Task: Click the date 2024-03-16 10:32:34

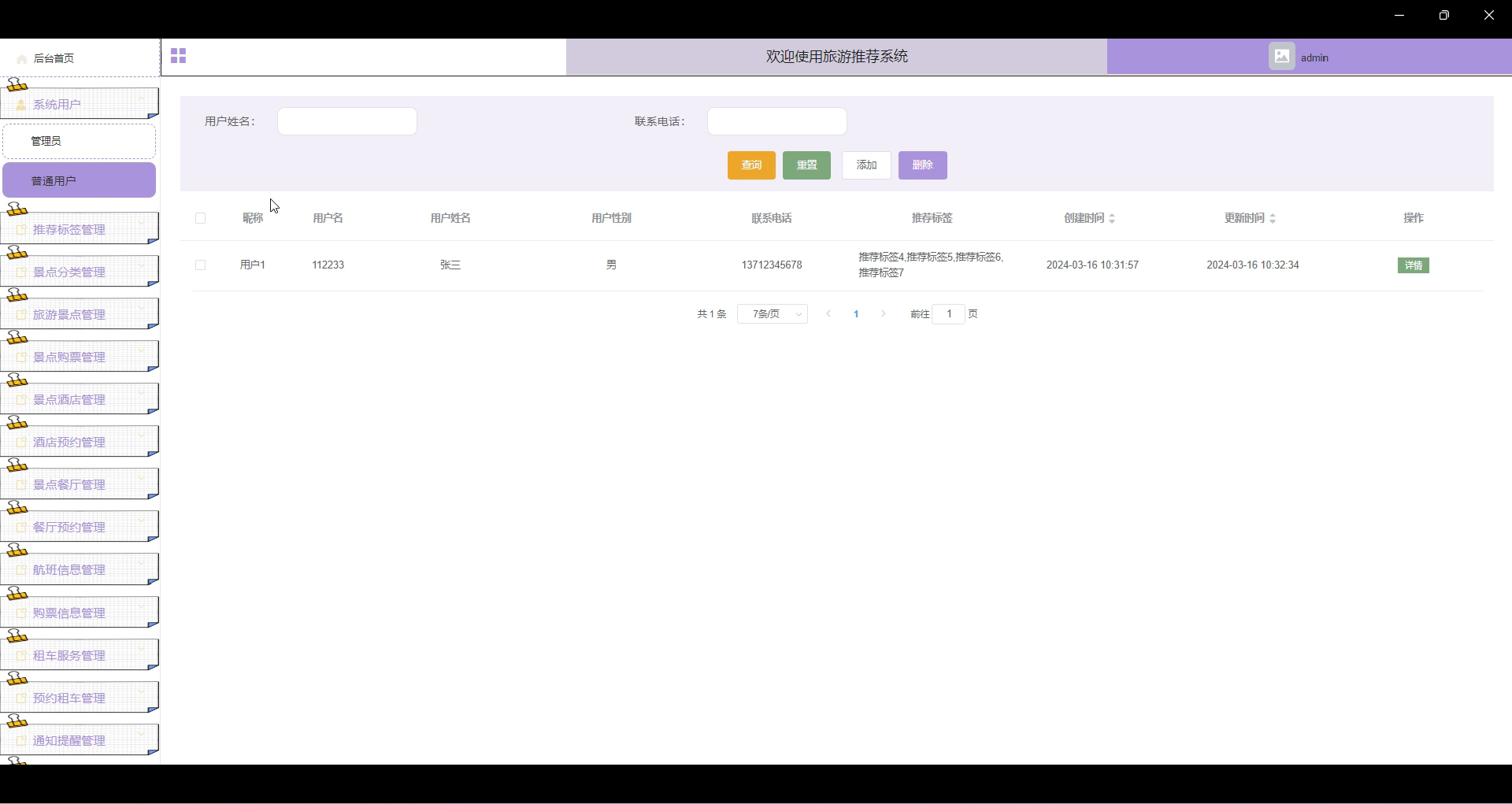Action: (x=1253, y=265)
